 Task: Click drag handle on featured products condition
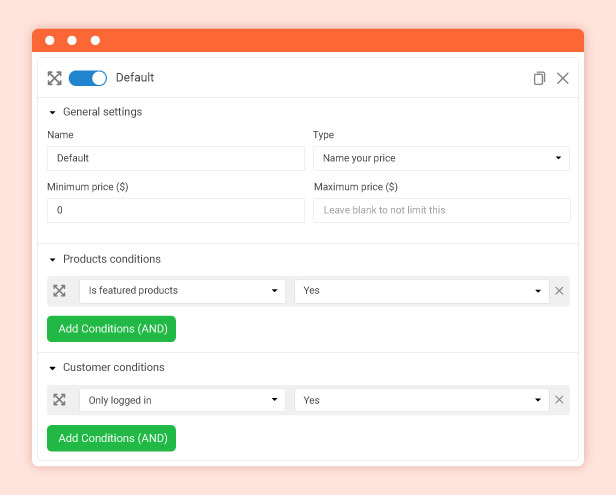tap(59, 291)
